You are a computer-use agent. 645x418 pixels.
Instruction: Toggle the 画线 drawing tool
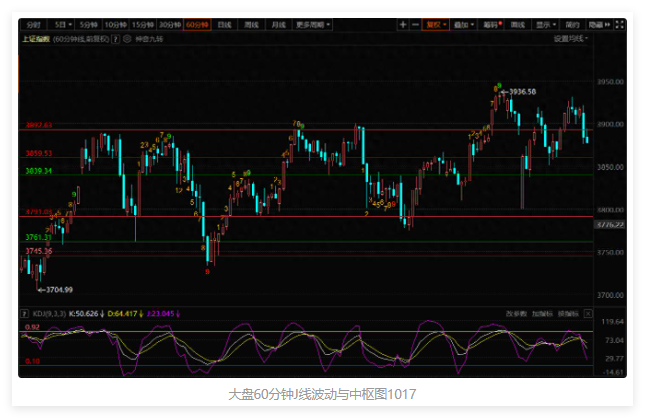tap(517, 22)
